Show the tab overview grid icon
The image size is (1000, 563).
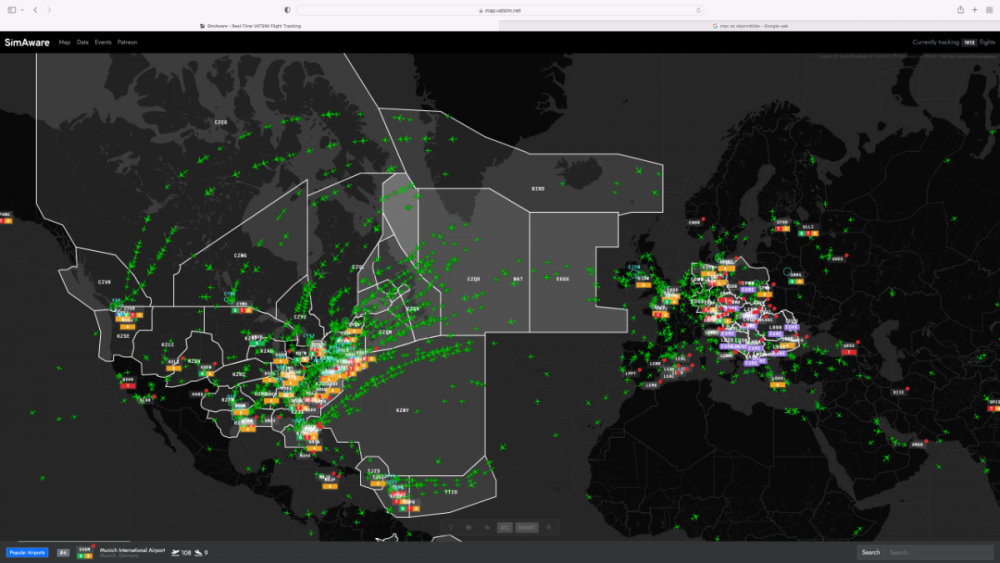(x=989, y=10)
